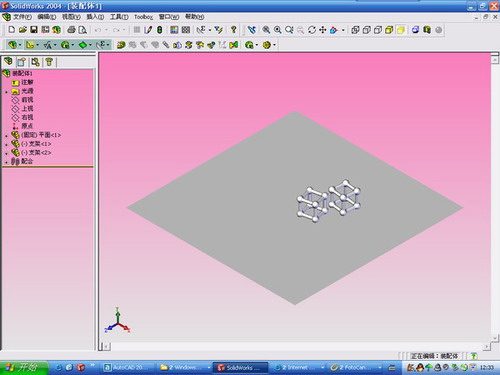Image resolution: width=500 pixels, height=375 pixels.
Task: Select the Rotate View tool
Action: (312, 30)
